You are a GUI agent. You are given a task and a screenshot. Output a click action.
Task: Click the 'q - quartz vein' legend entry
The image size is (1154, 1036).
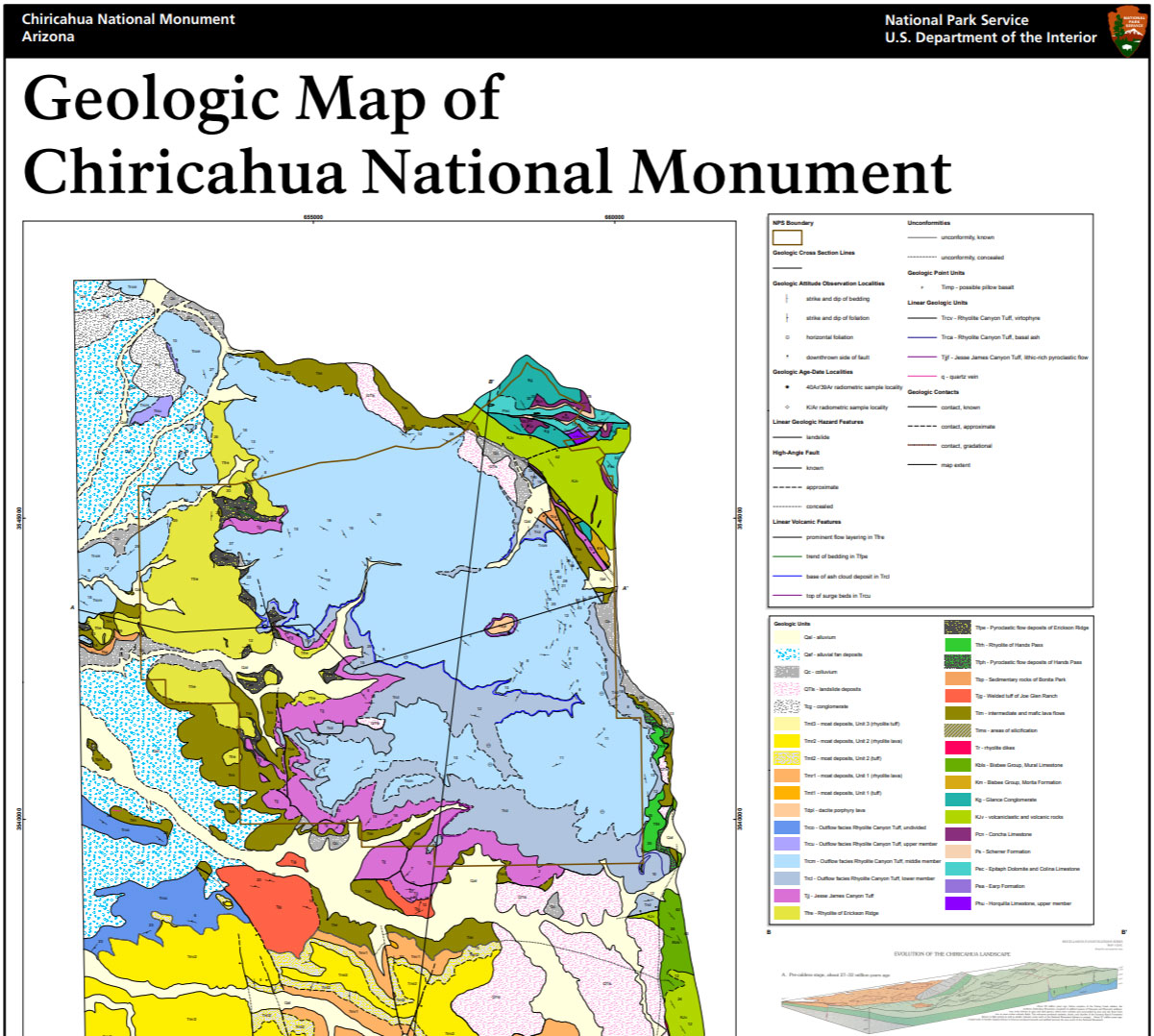tap(960, 377)
